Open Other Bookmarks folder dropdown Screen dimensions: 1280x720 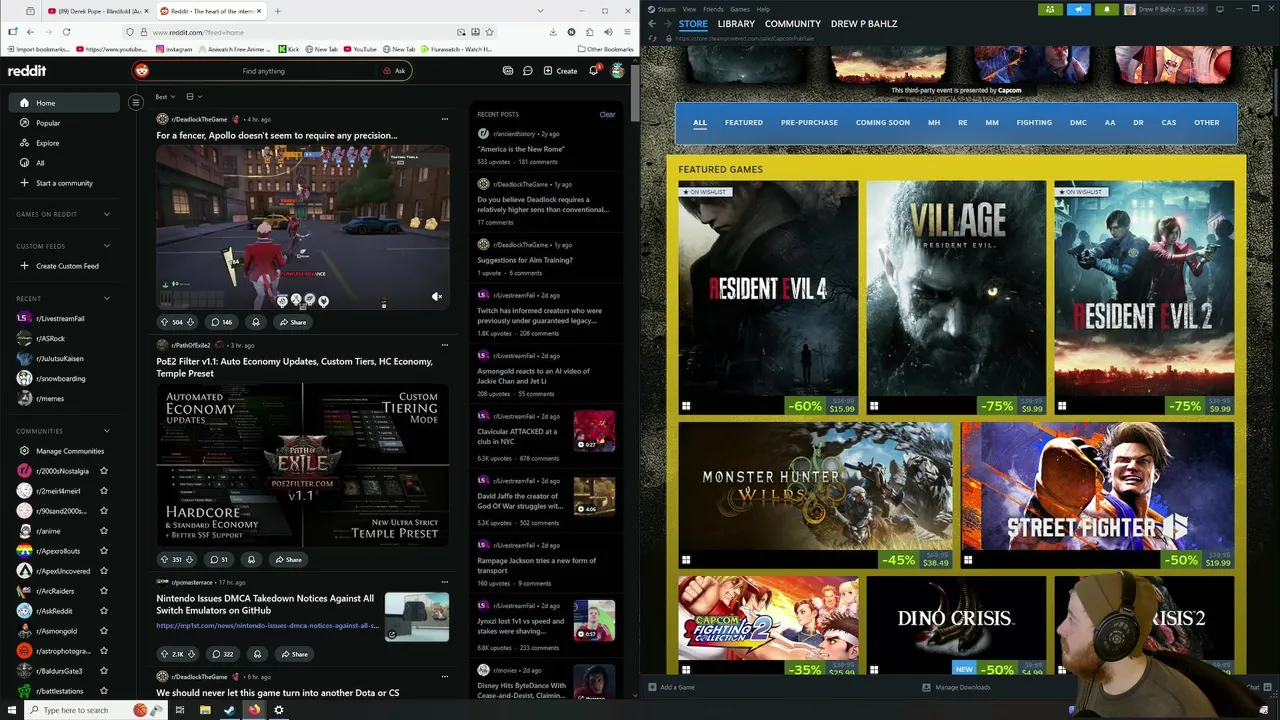pos(605,49)
